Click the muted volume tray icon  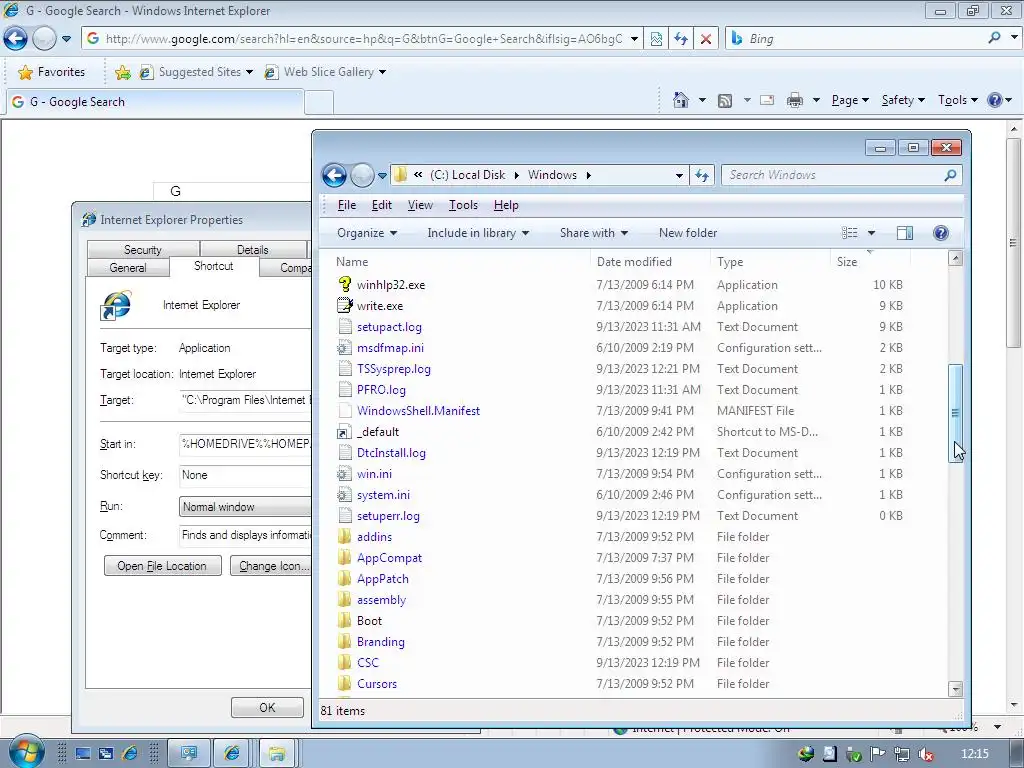[925, 754]
